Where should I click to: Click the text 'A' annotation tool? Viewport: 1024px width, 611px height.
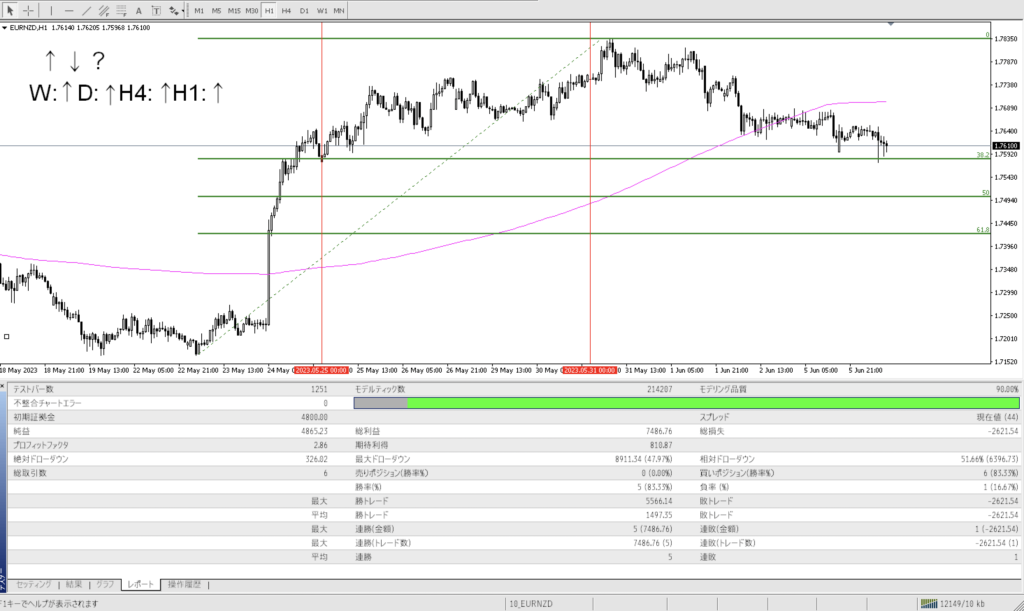139,10
